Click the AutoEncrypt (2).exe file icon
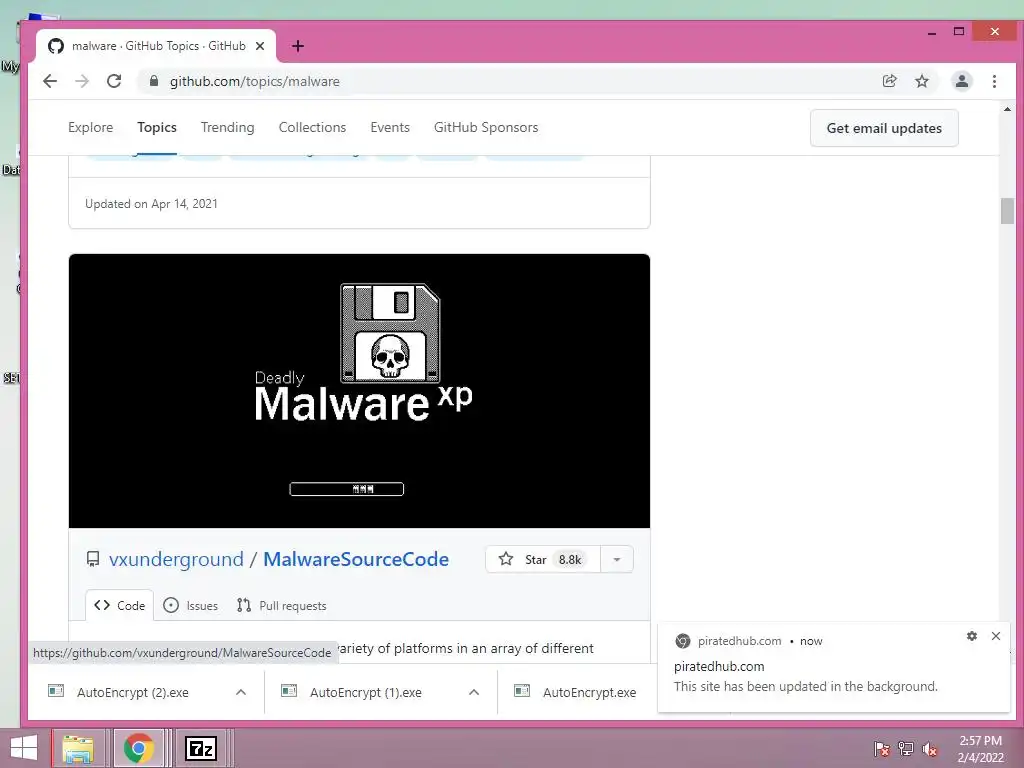This screenshot has height=768, width=1024. (56, 691)
